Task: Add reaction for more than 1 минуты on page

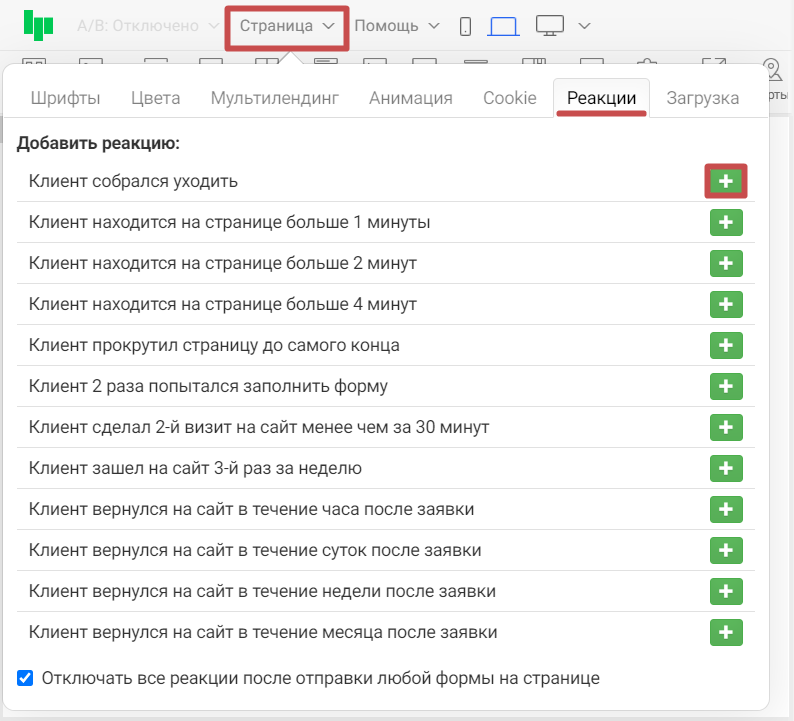Action: [x=726, y=222]
